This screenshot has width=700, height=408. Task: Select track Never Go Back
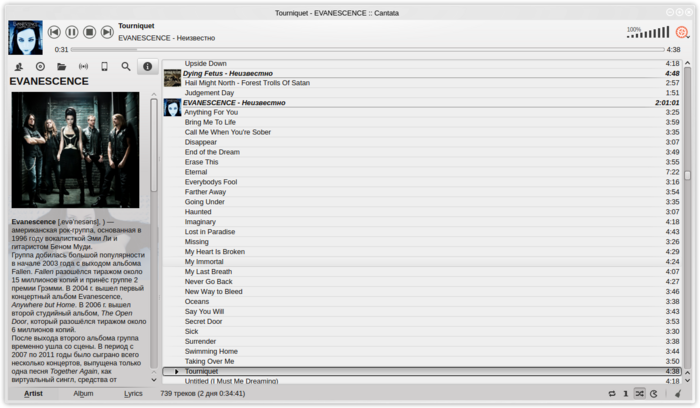(422, 282)
